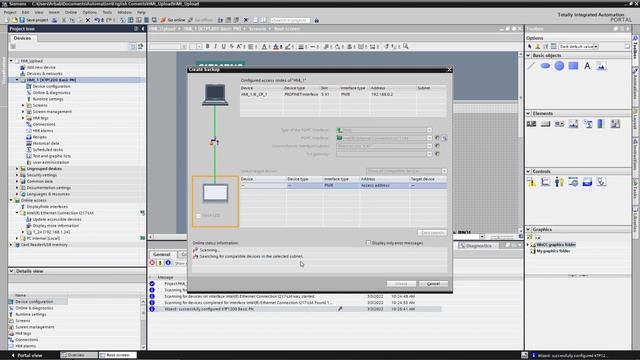640x360 pixels.
Task: Select the User view control
Action: point(559,182)
